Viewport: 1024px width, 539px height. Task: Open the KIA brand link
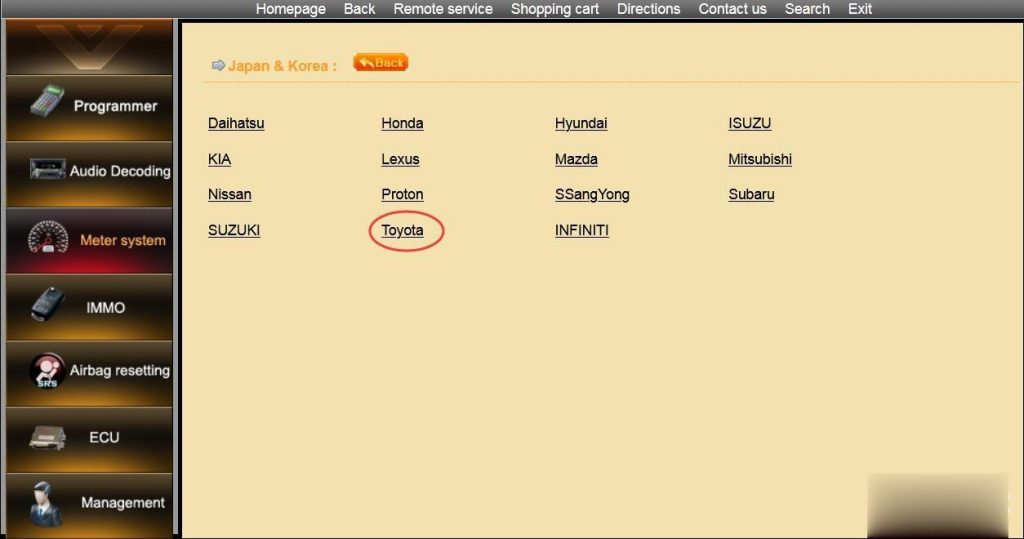point(219,159)
